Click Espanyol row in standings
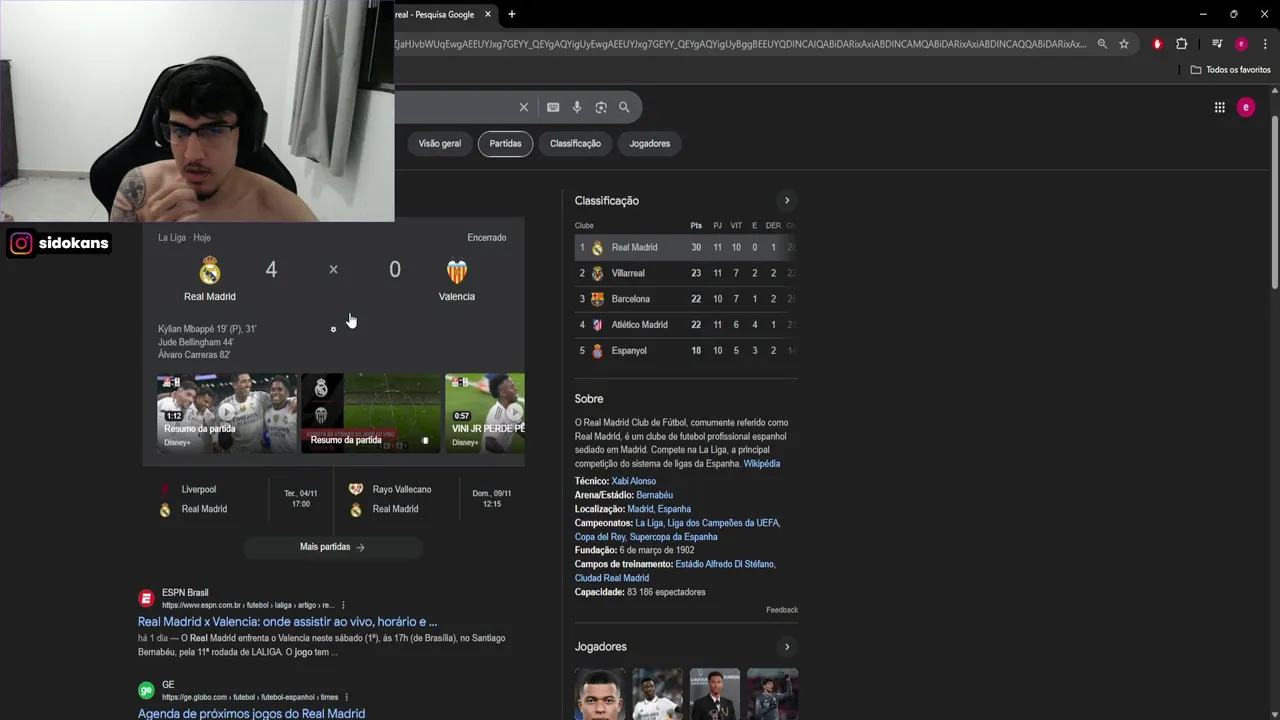Viewport: 1280px width, 720px height. click(686, 351)
